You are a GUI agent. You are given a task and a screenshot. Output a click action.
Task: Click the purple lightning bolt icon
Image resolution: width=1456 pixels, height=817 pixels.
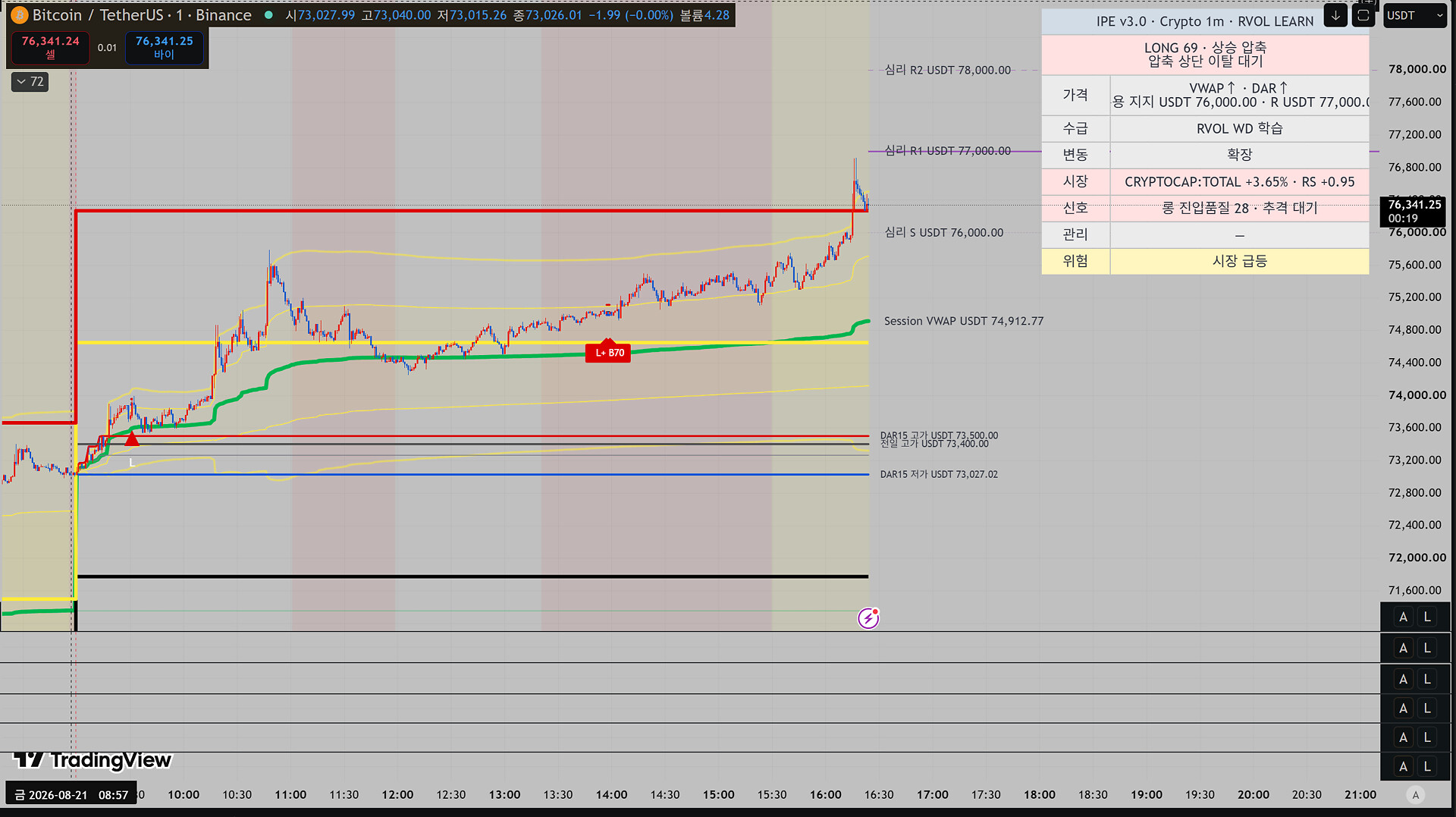tap(868, 618)
